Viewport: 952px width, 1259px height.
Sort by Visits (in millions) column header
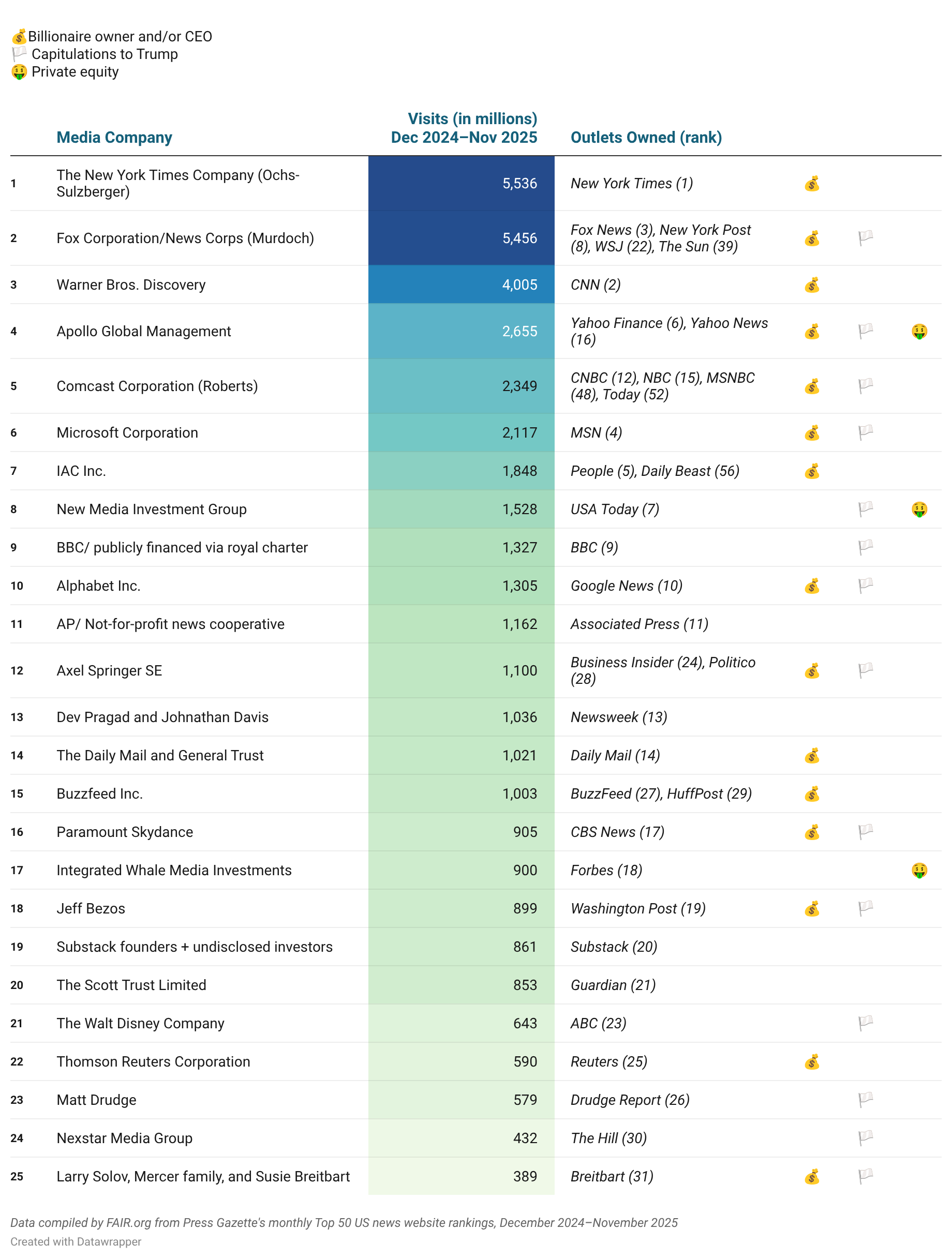click(x=464, y=128)
